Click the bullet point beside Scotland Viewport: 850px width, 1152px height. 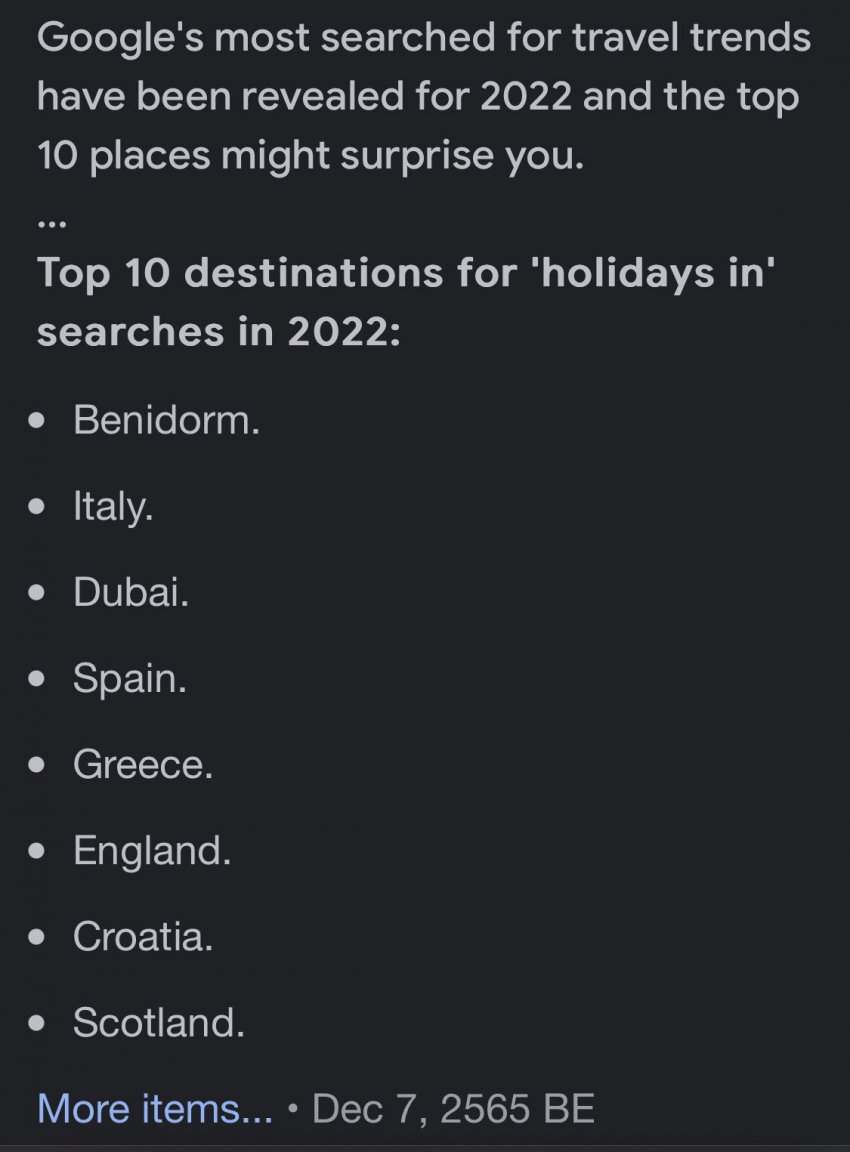tap(37, 1023)
